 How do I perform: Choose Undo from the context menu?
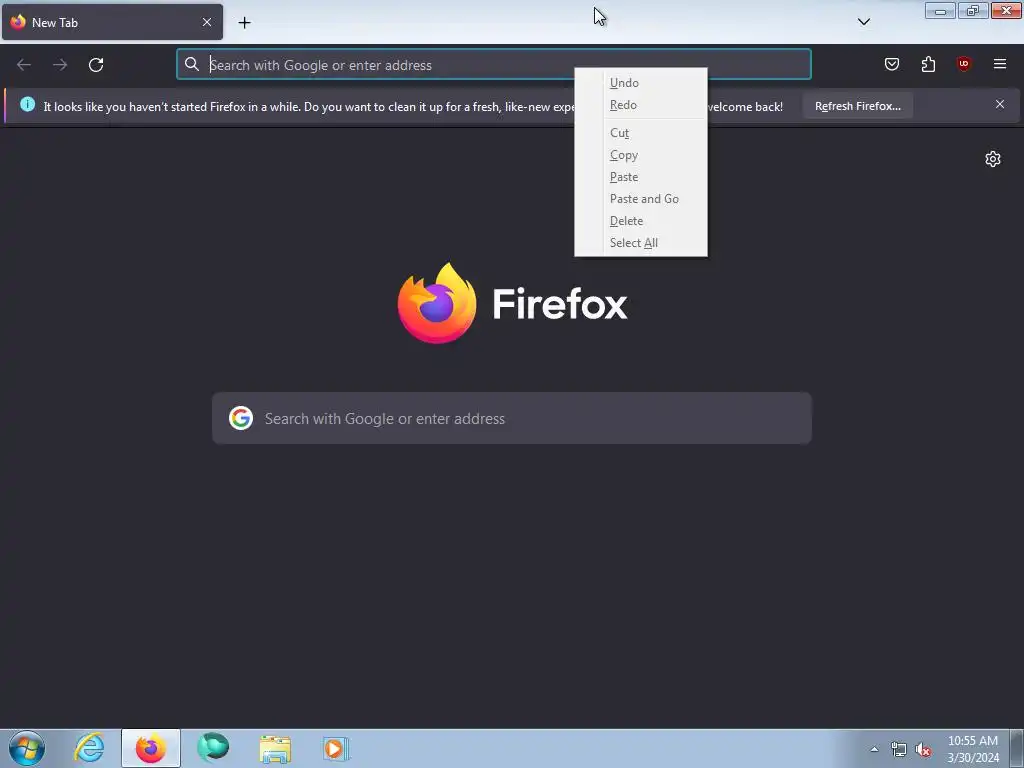(x=641, y=83)
